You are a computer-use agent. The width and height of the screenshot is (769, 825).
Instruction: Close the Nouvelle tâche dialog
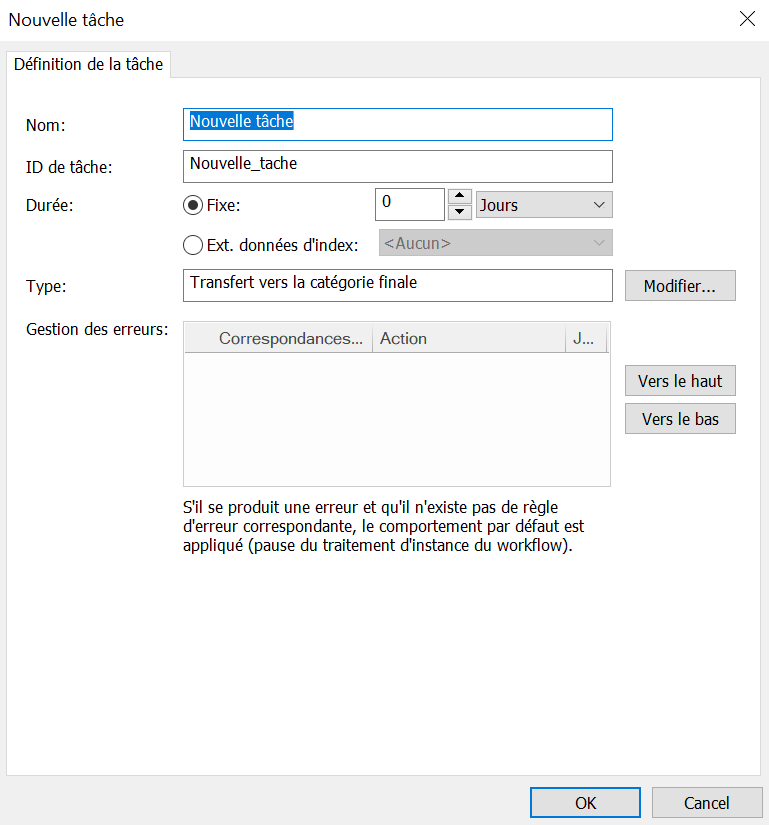coord(747,19)
